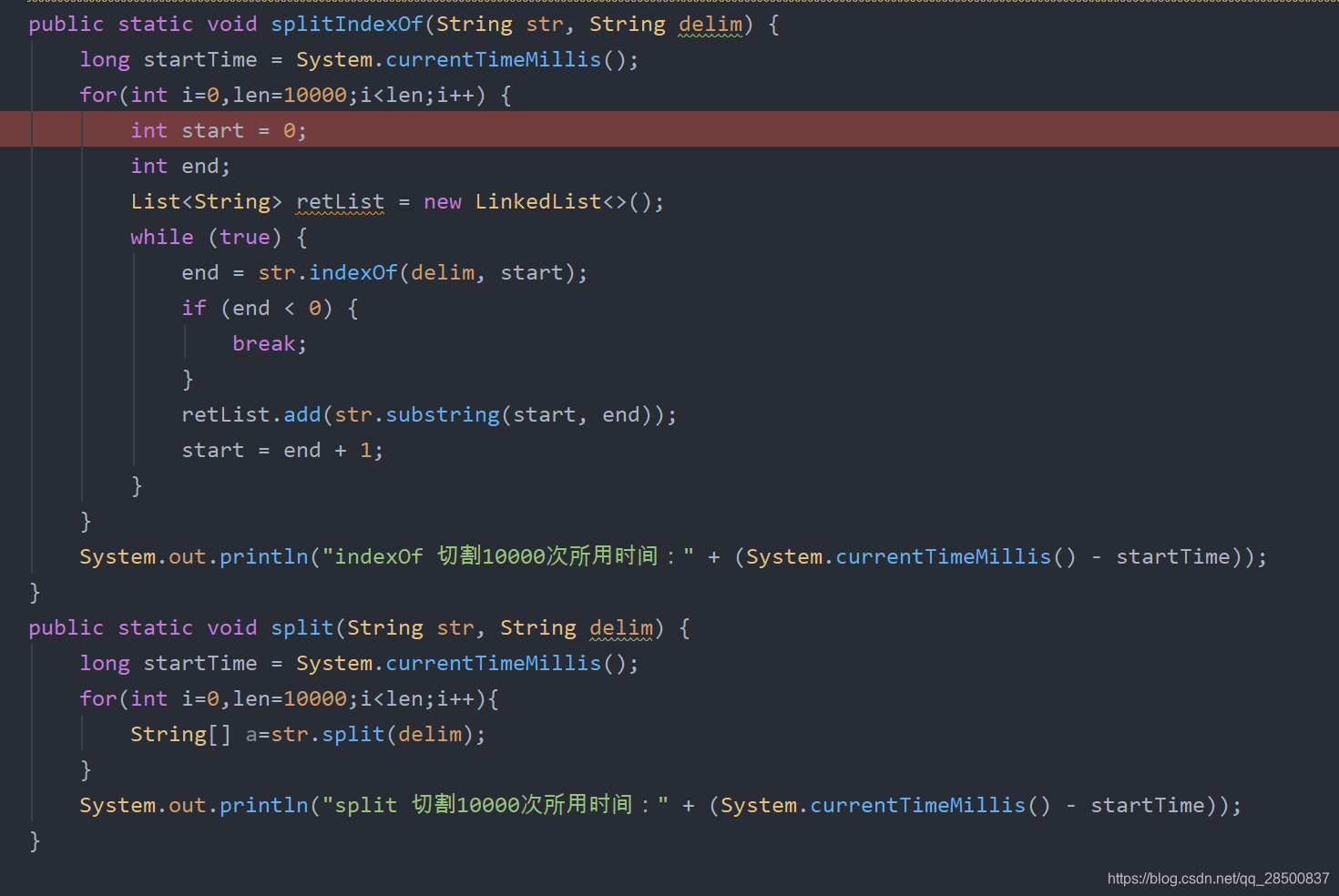
Task: Click 10000 in splitIndexOf's for loop
Action: click(x=315, y=95)
